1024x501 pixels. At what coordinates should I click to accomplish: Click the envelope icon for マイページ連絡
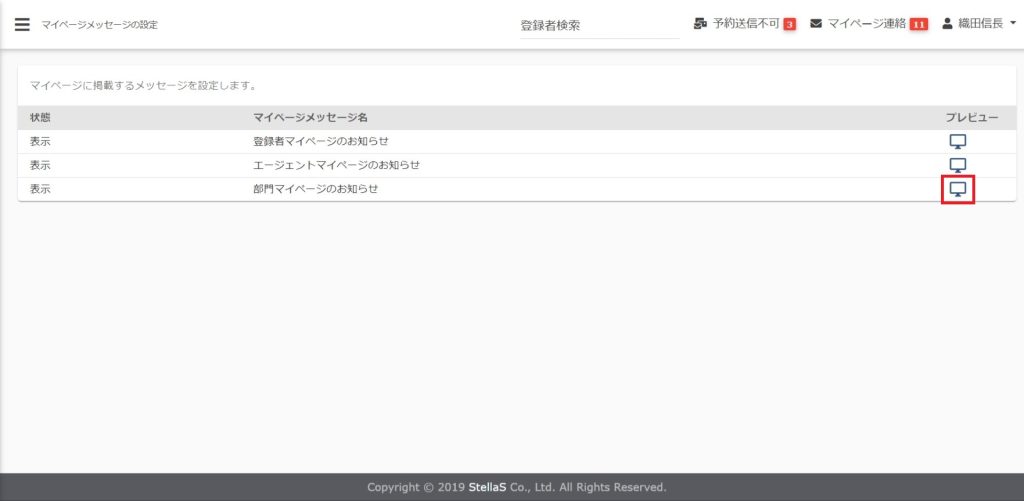pyautogui.click(x=816, y=24)
